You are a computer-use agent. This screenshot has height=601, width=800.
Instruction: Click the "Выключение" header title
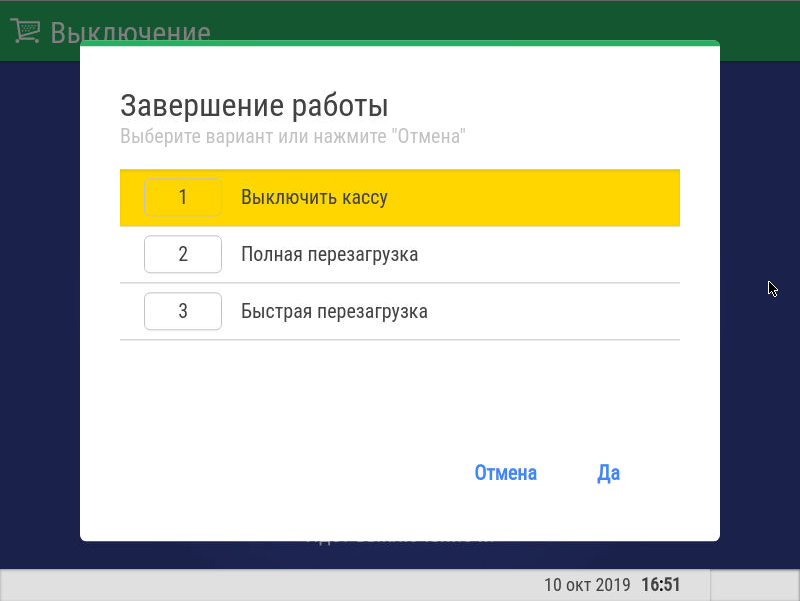(130, 32)
